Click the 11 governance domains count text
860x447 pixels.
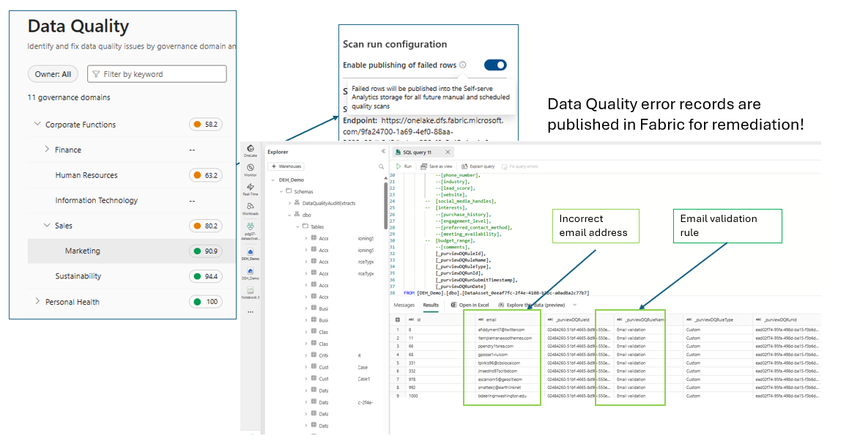(69, 97)
